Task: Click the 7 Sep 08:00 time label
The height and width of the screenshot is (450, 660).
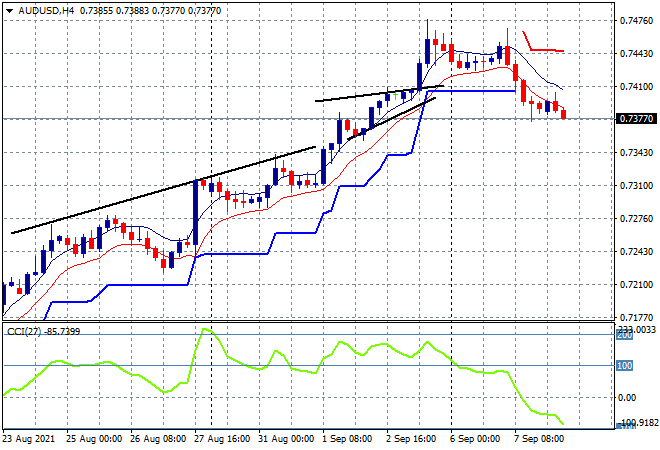Action: [539, 439]
